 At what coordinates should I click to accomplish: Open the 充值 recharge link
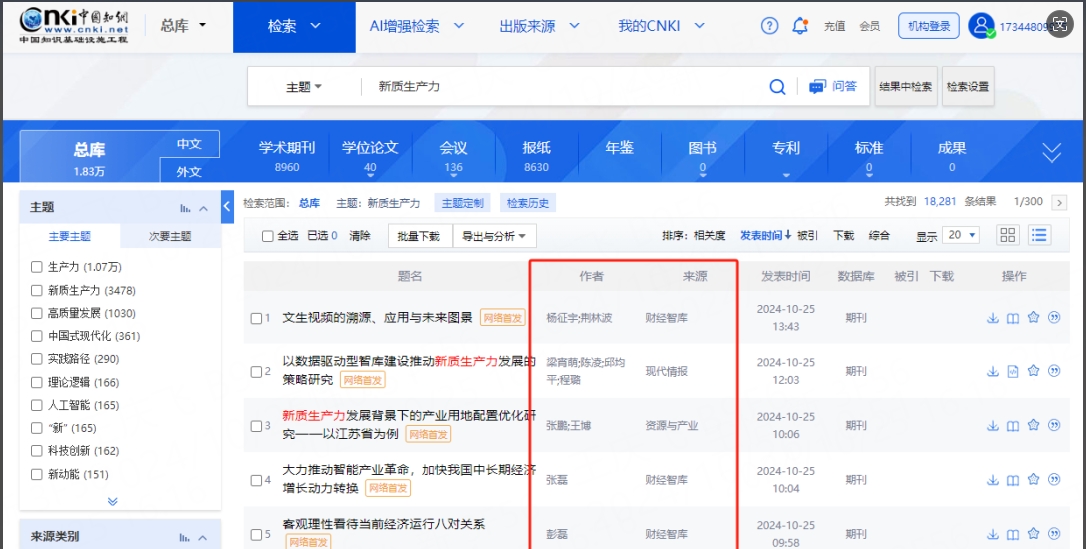(x=835, y=26)
